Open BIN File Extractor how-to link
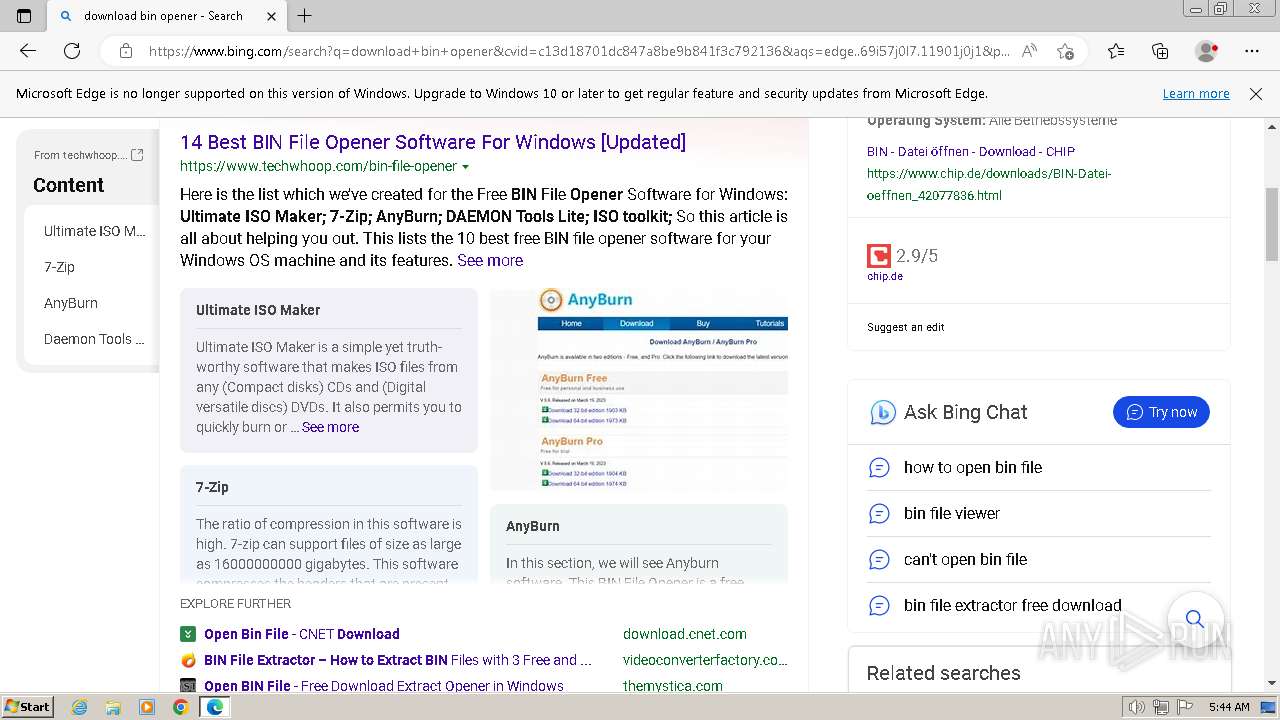1280x720 pixels. [398, 660]
